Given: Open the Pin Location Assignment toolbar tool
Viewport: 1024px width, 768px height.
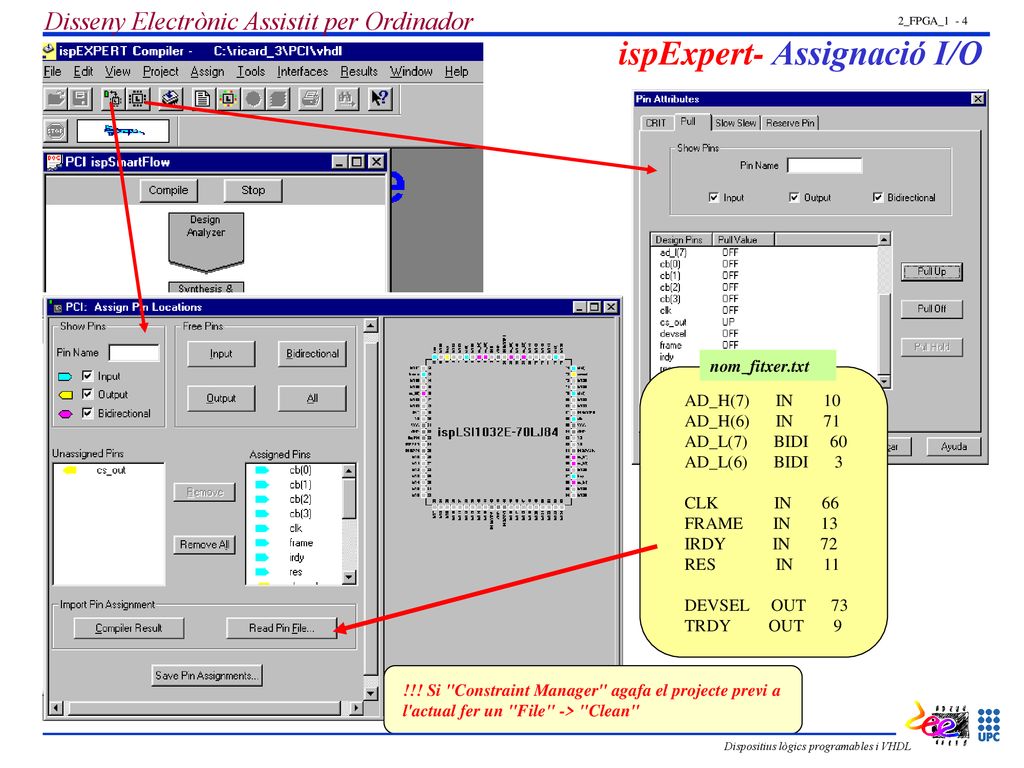Looking at the screenshot, I should [112, 99].
